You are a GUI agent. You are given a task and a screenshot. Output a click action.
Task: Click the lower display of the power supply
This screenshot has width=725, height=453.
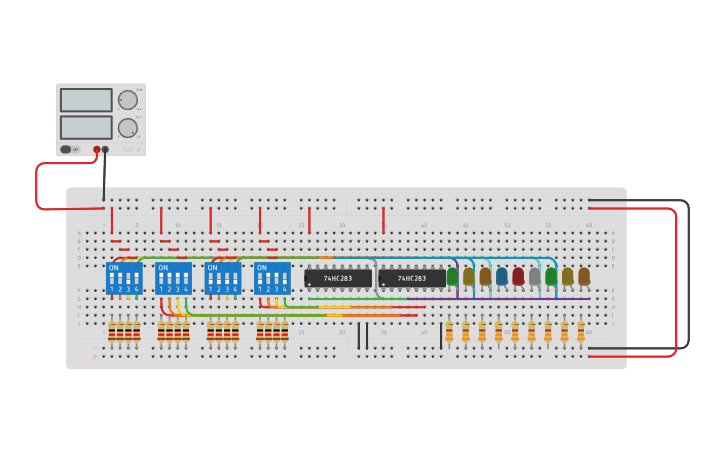(86, 127)
